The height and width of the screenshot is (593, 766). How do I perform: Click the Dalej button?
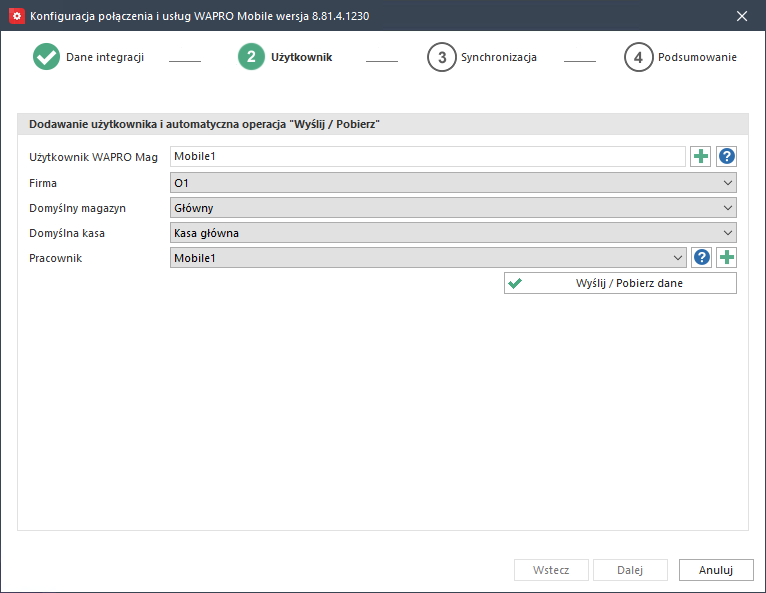coord(630,570)
